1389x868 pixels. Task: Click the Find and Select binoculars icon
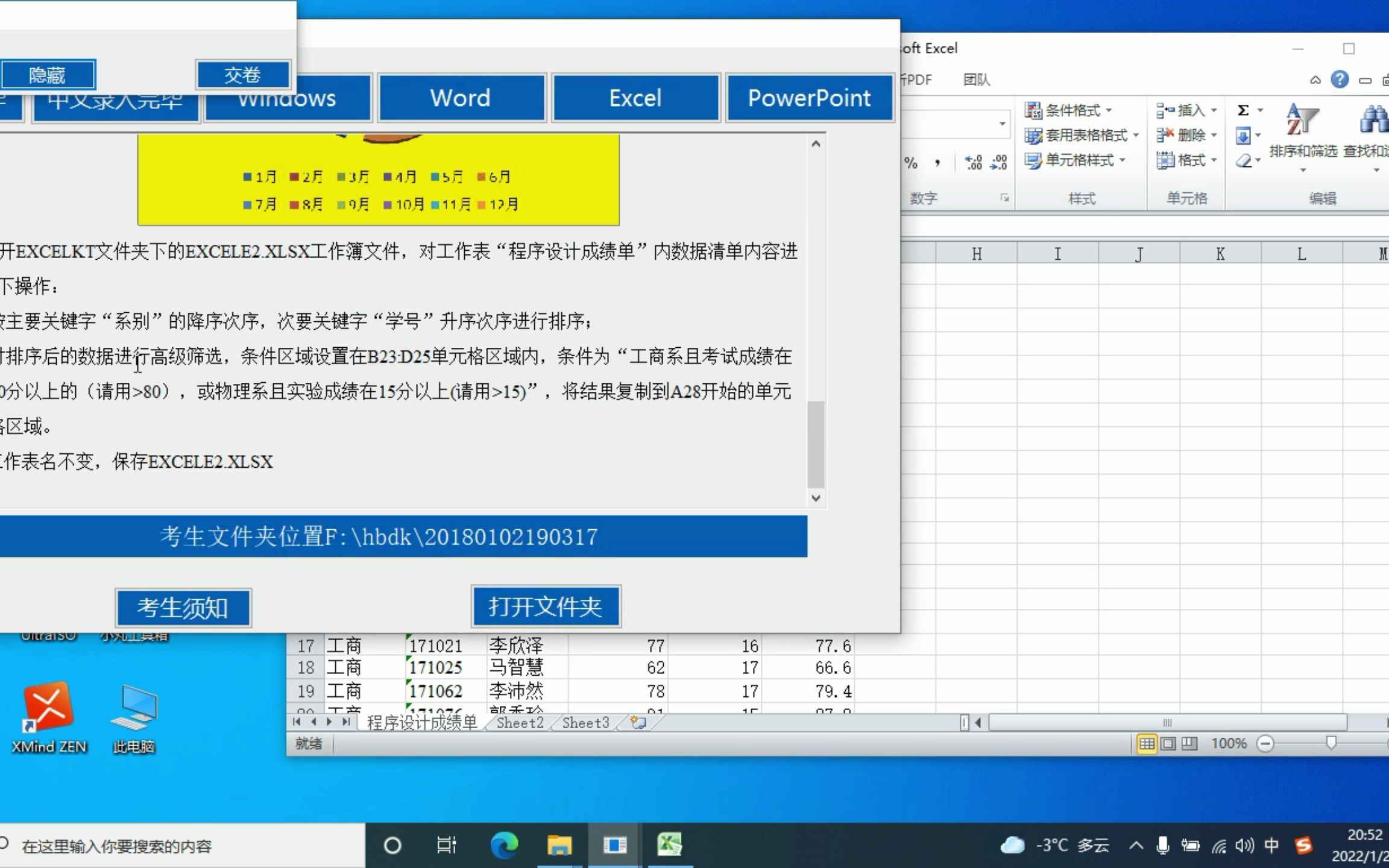pos(1373,119)
